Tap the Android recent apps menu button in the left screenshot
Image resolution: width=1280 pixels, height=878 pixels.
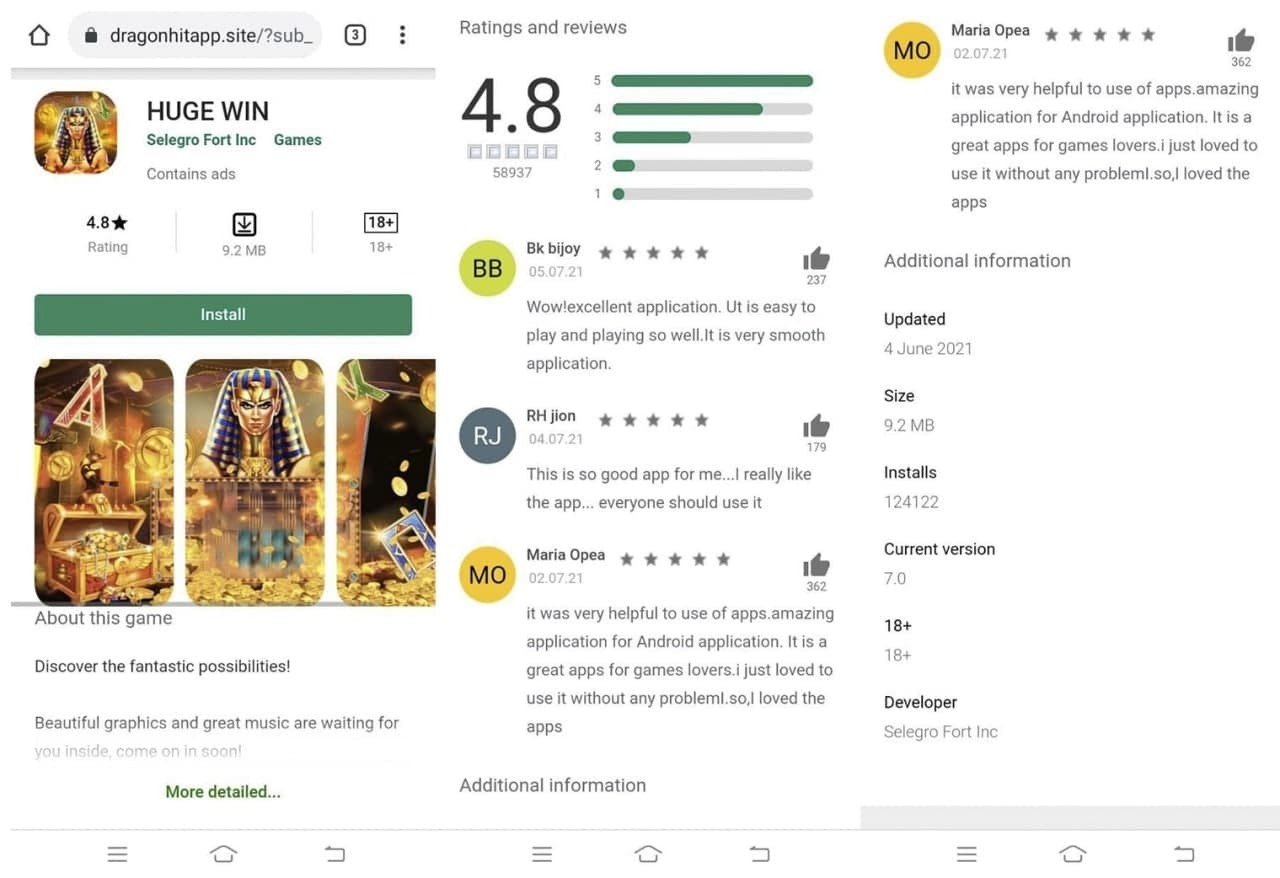(117, 854)
